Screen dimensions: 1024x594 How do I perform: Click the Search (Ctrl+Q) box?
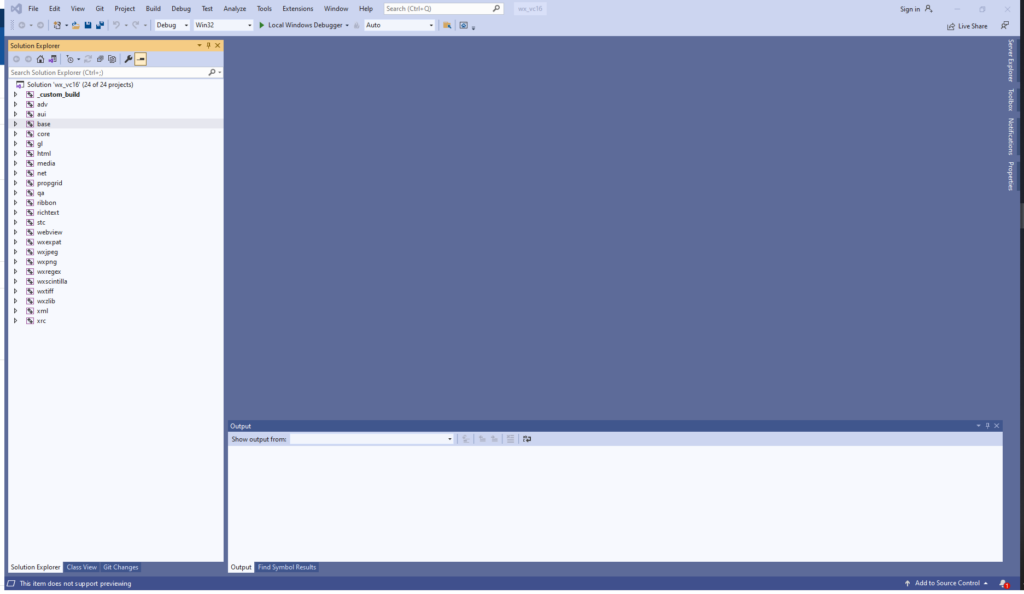[443, 8]
